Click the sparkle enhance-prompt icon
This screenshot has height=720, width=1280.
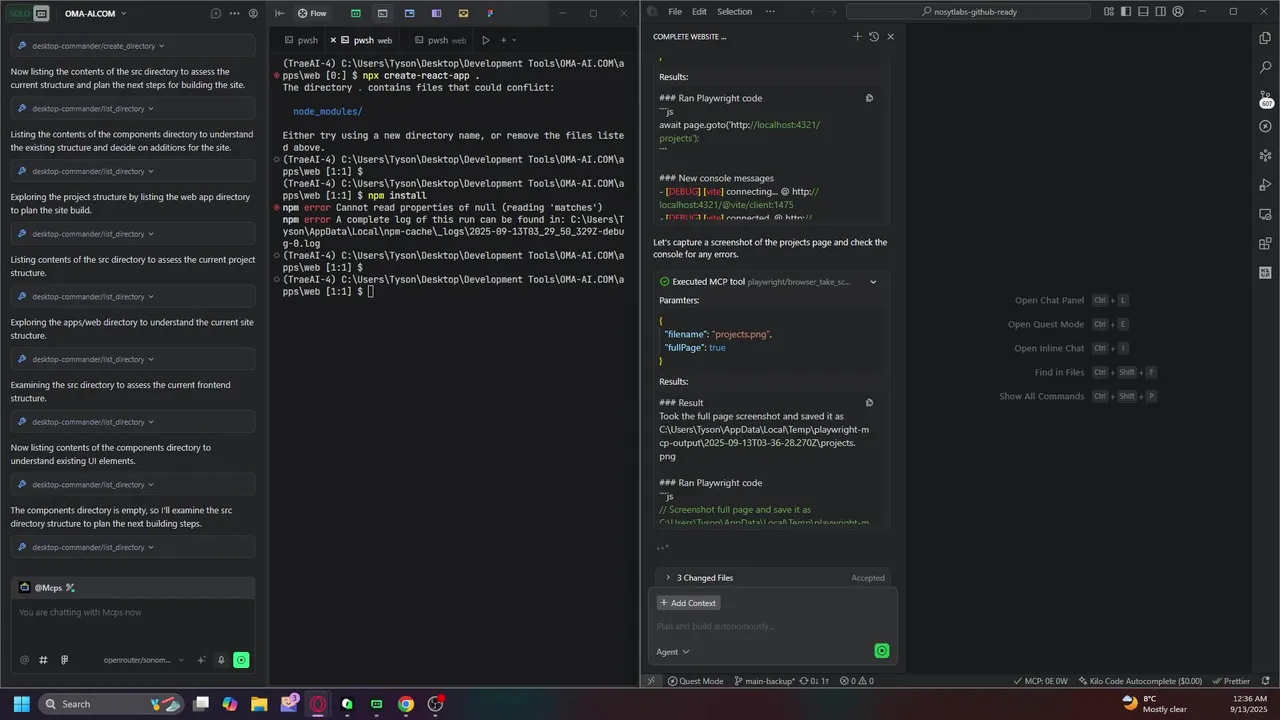(x=202, y=660)
